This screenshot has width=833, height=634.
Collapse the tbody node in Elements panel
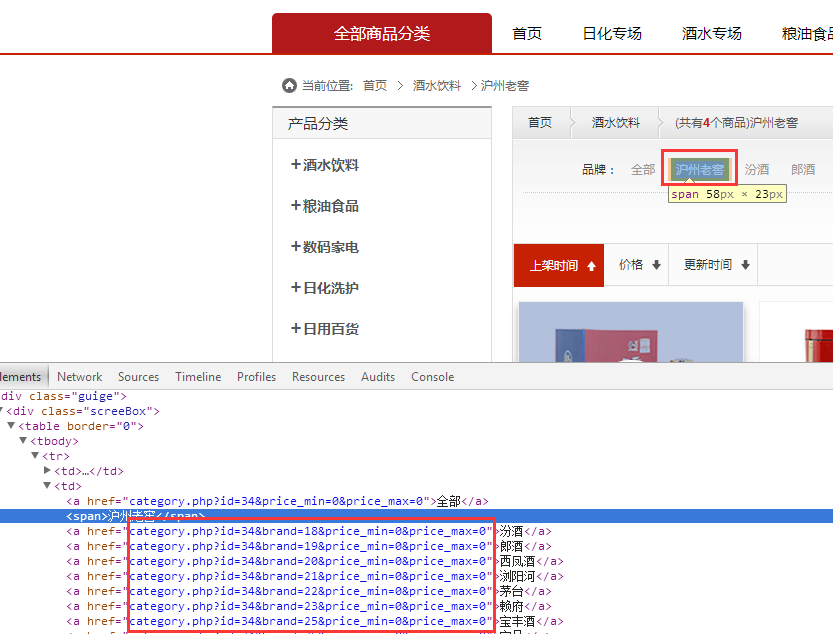click(x=23, y=441)
